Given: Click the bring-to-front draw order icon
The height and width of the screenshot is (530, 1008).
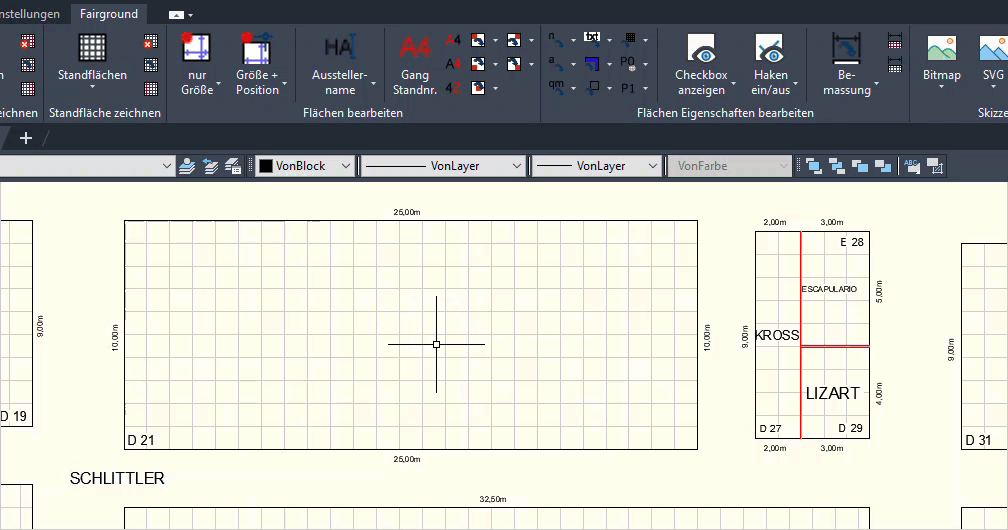Looking at the screenshot, I should point(814,166).
